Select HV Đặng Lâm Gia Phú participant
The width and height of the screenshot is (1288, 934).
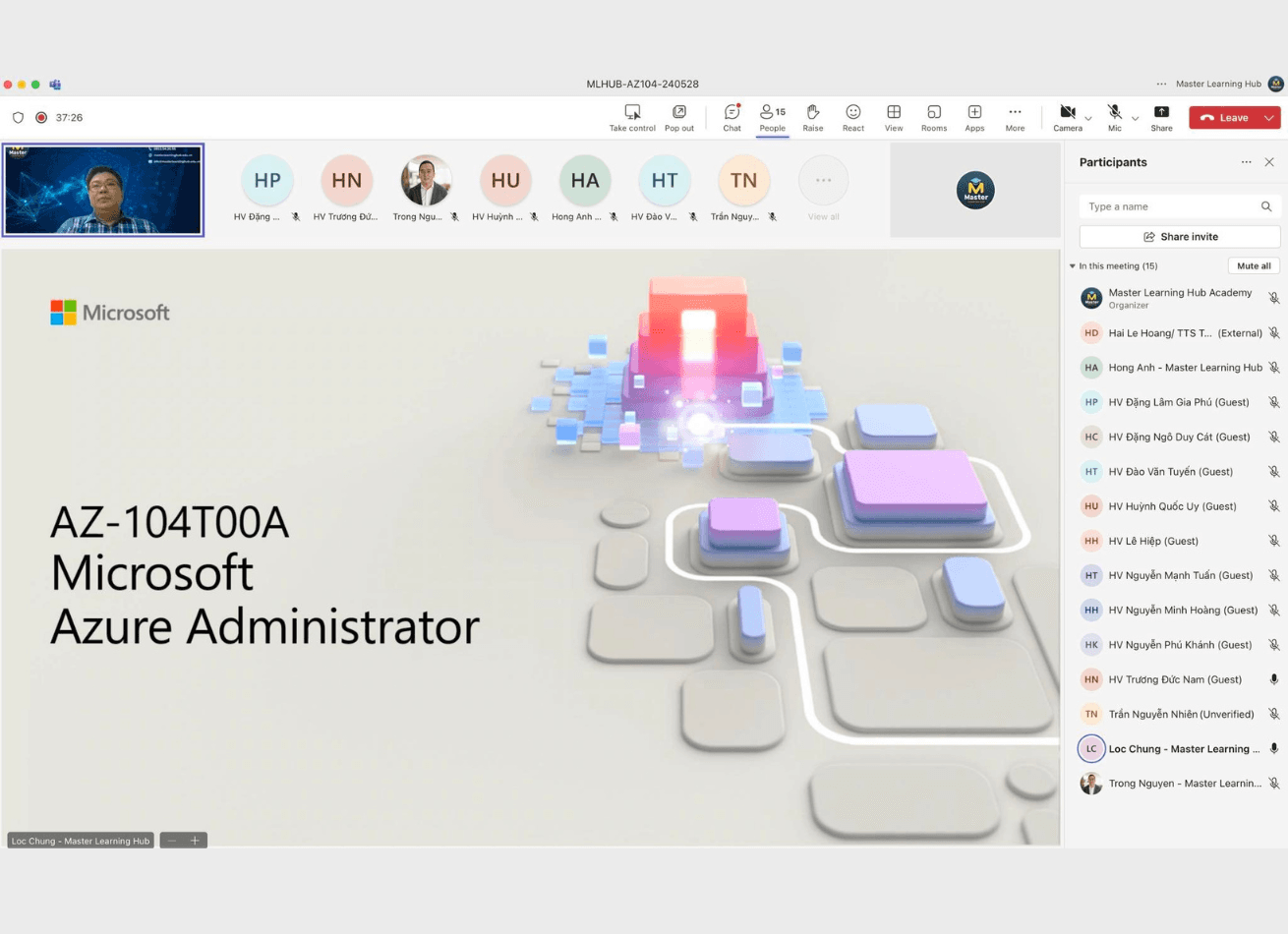[x=1180, y=402]
